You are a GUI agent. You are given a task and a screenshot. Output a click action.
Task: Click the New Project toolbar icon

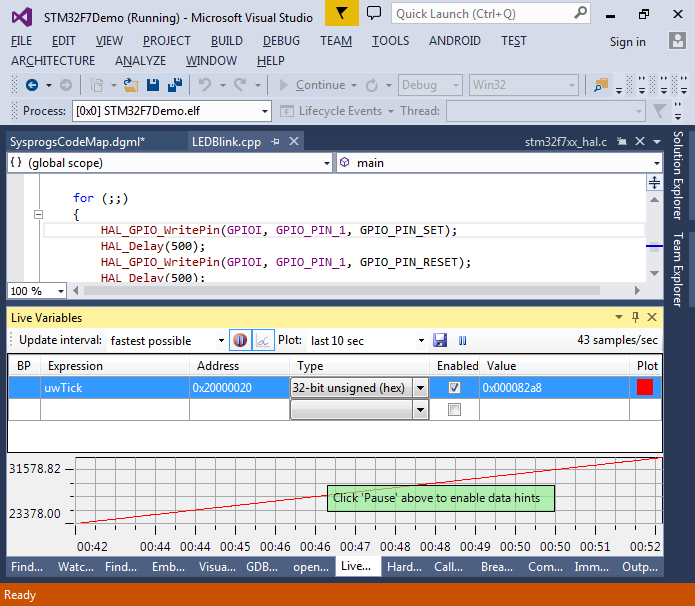(x=96, y=85)
